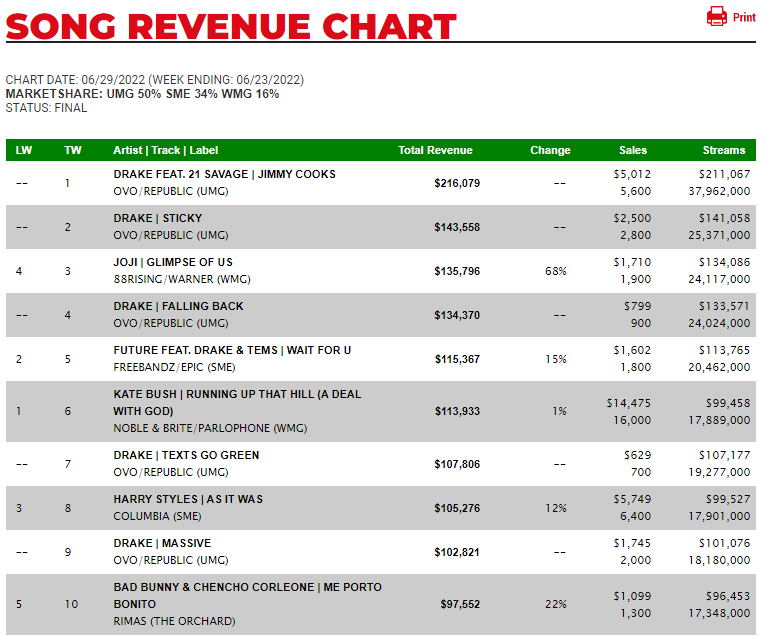Click label 88RISING/WARNER (WMG)

coord(182,279)
